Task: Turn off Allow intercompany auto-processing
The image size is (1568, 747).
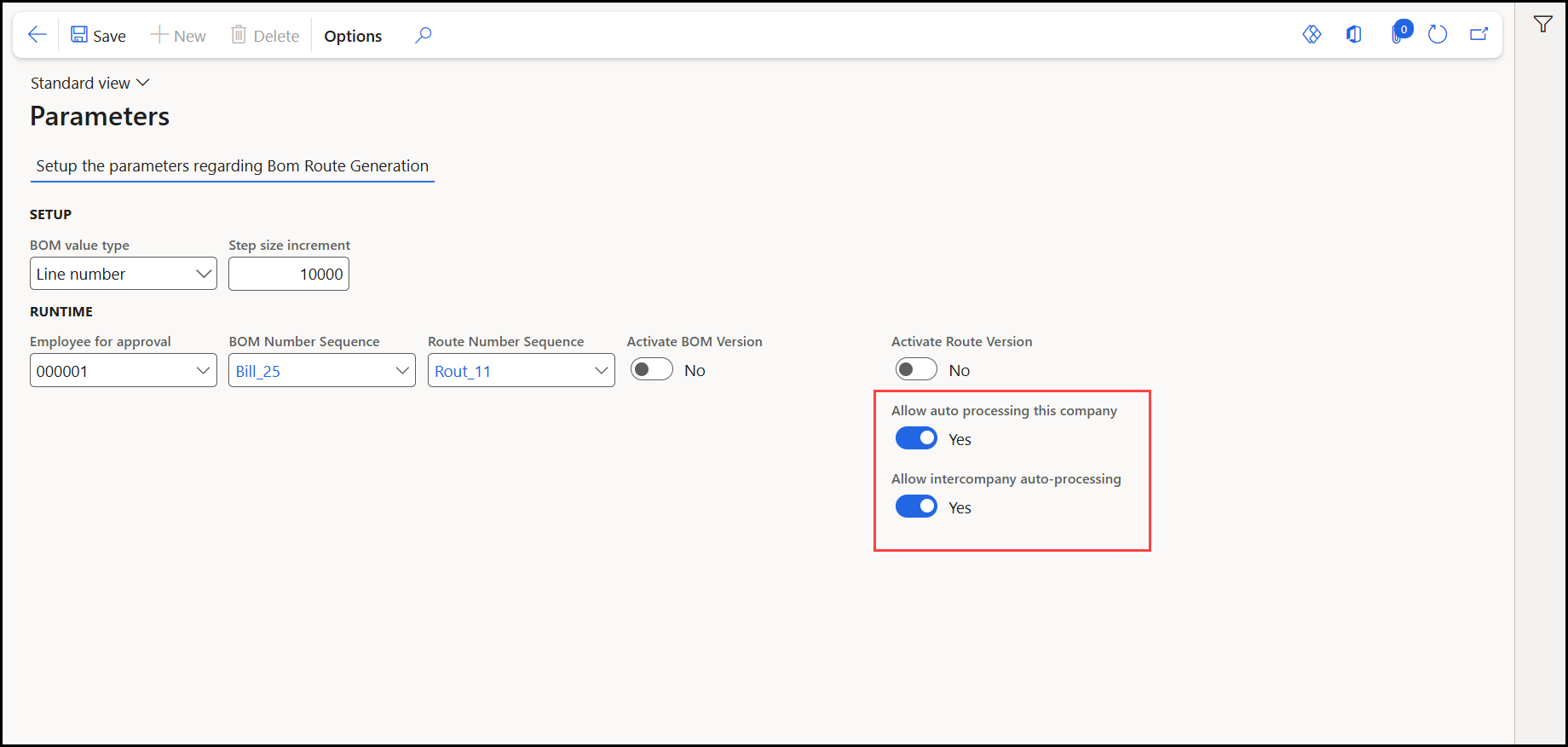Action: pyautogui.click(x=916, y=507)
